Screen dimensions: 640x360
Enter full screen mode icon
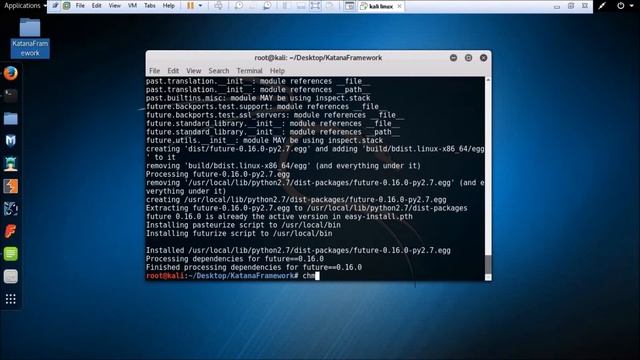tap(315, 6)
